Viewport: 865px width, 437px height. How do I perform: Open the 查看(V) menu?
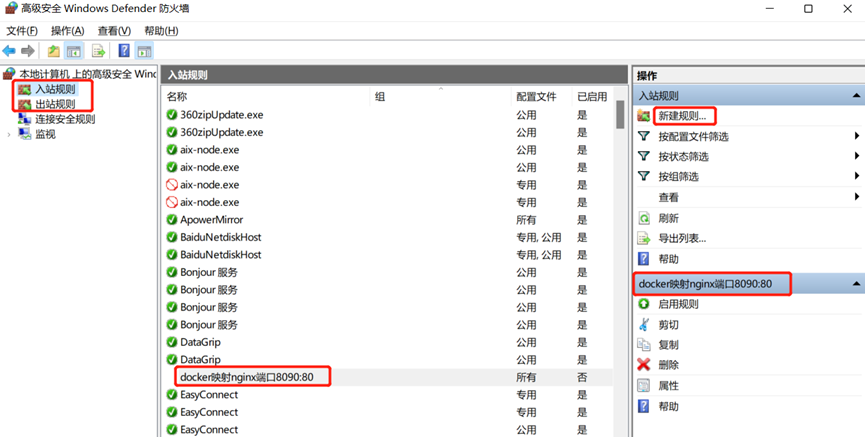(x=114, y=31)
